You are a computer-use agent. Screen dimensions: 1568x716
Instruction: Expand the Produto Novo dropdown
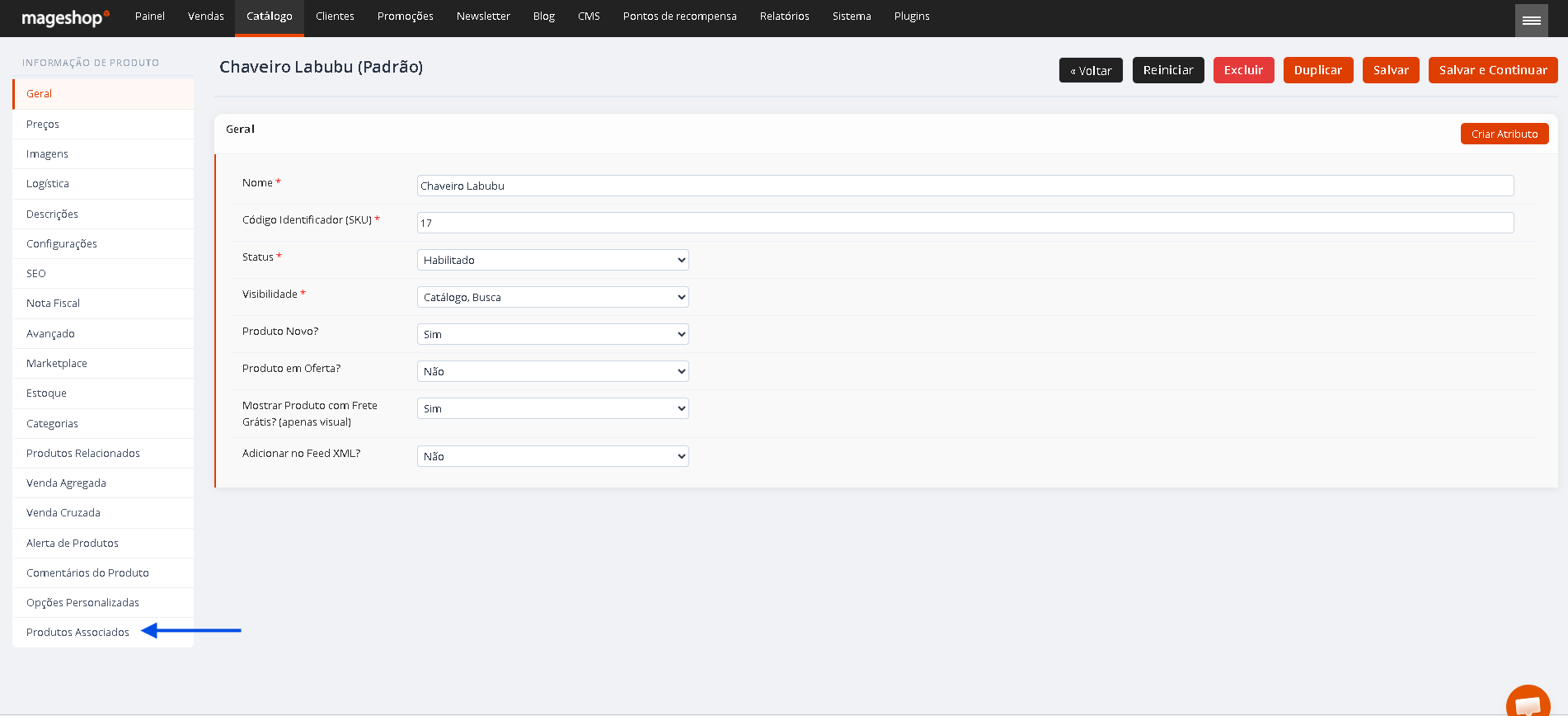tap(552, 334)
